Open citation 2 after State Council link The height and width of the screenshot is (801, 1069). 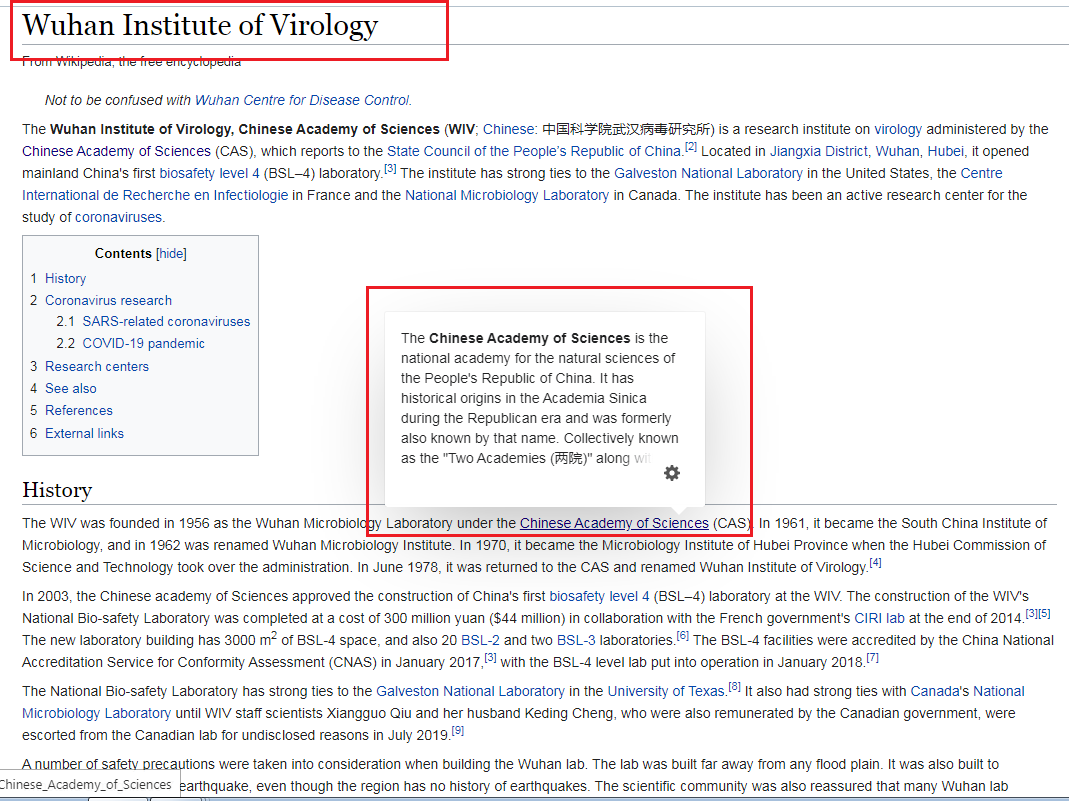(x=691, y=147)
